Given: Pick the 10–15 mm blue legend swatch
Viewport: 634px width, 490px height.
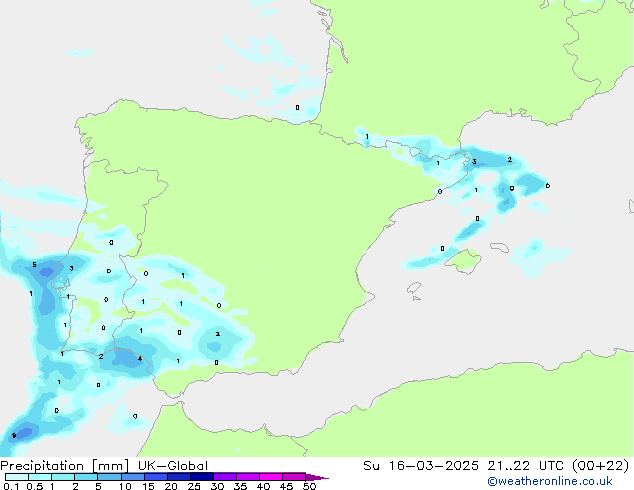Looking at the screenshot, I should coord(132,477).
